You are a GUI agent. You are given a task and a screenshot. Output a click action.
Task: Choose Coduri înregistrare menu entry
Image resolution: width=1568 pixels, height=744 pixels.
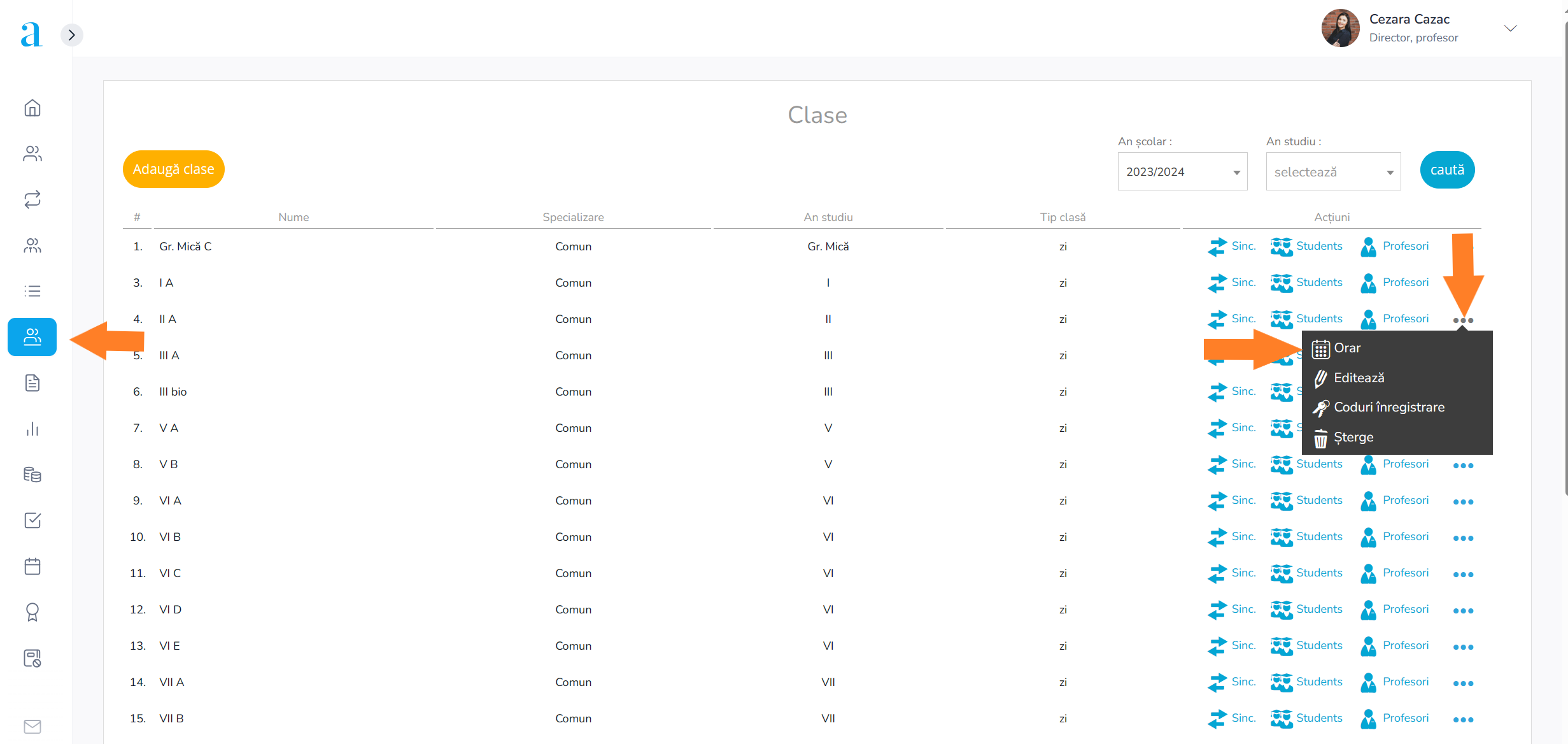click(x=1379, y=407)
